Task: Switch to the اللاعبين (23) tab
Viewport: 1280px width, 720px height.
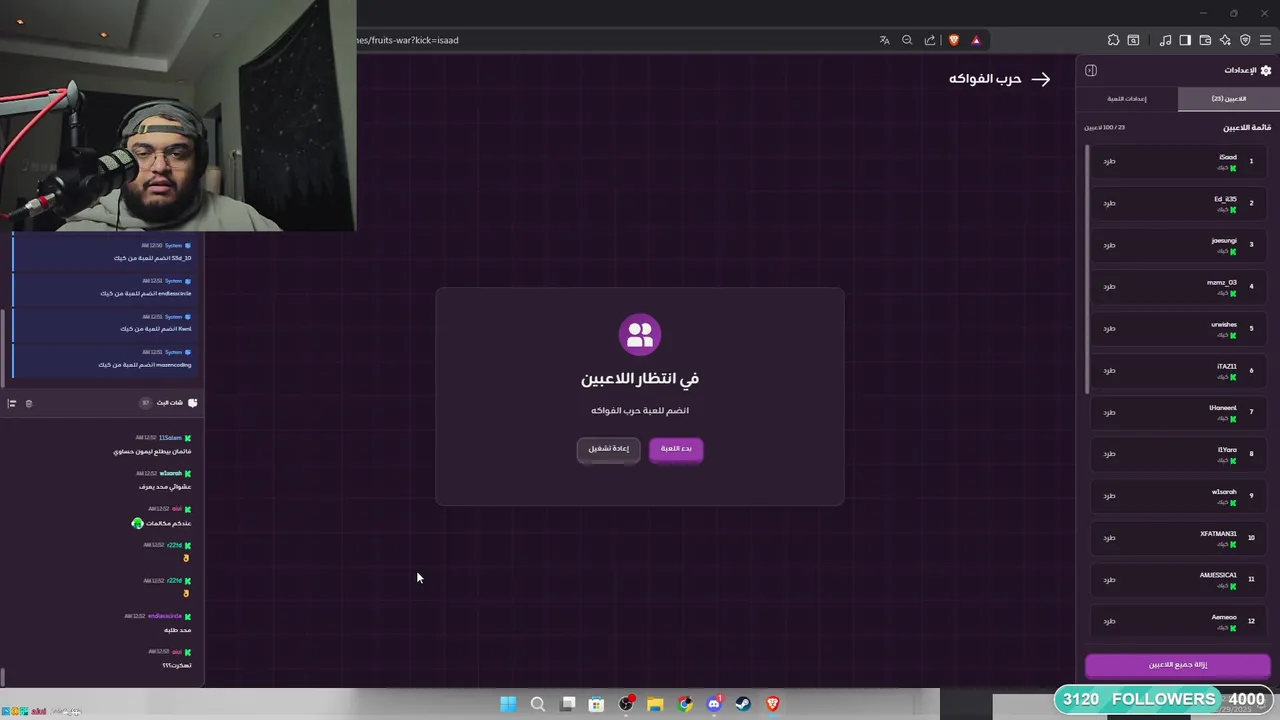Action: tap(1229, 99)
